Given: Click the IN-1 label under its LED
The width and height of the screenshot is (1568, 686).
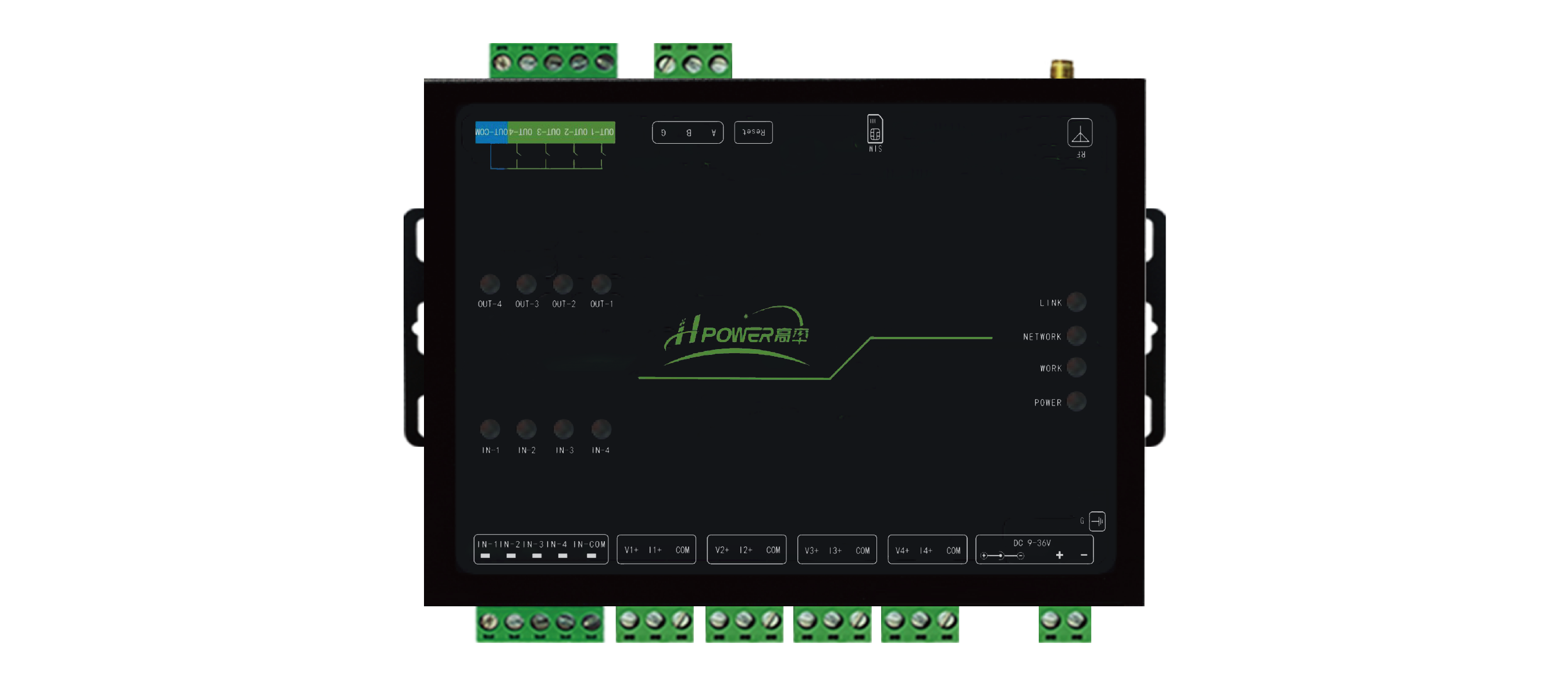Looking at the screenshot, I should tap(490, 450).
